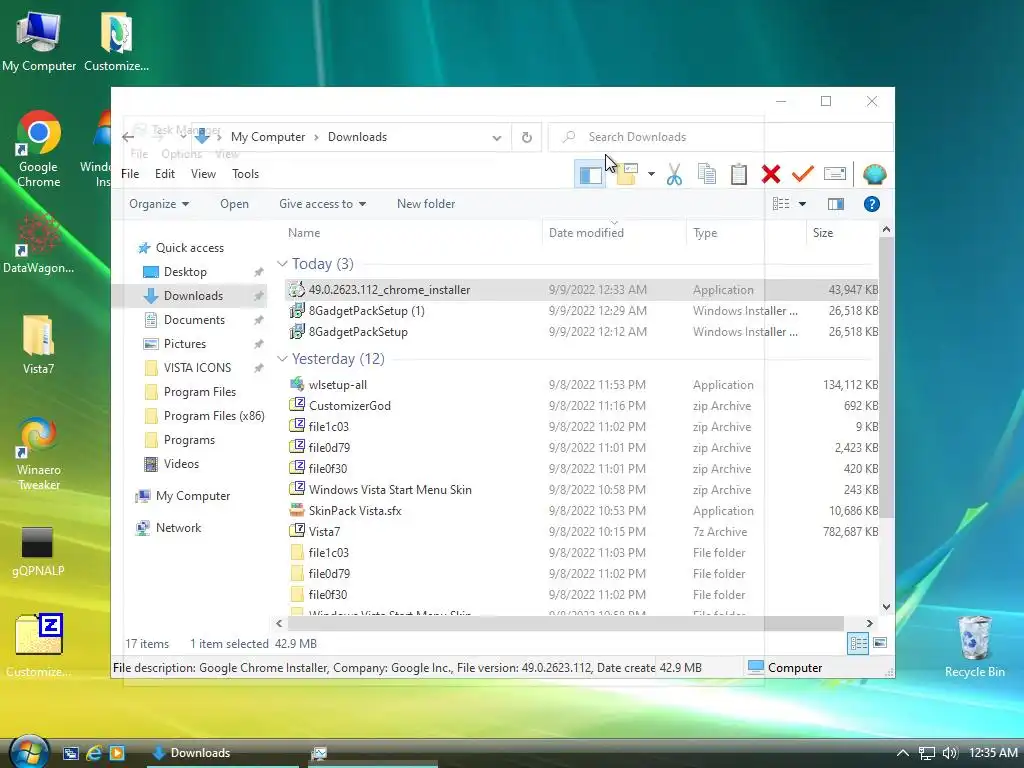Toggle the preview pane icon
Screen dimensions: 1024x768
click(835, 204)
